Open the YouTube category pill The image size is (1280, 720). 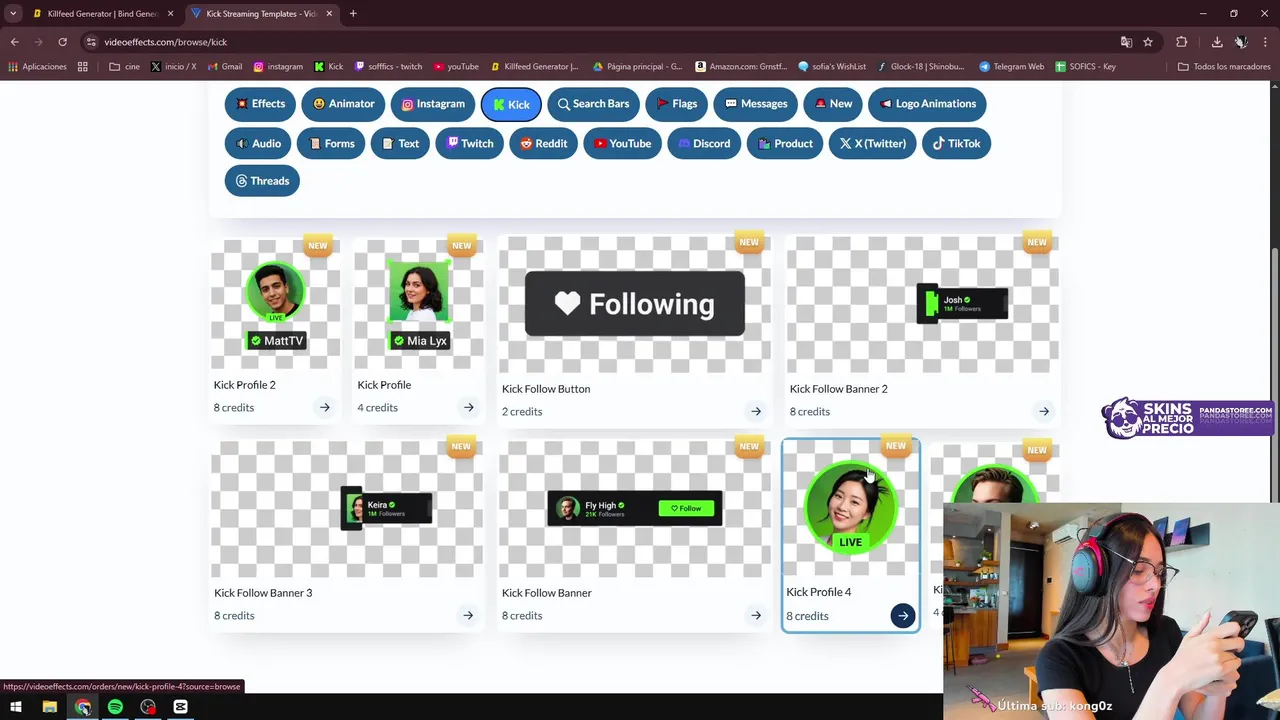pos(622,144)
